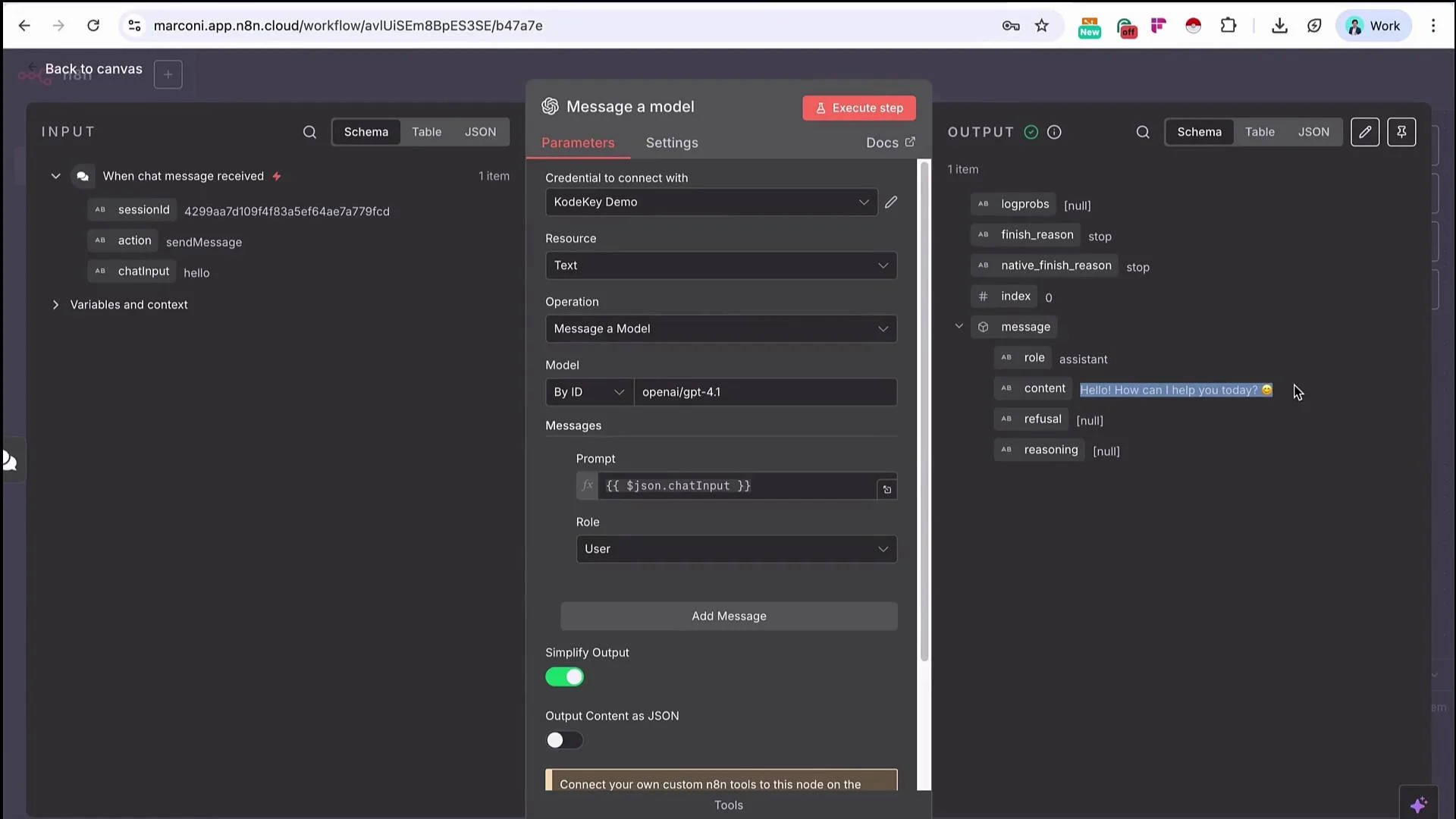Open site information icon in address bar
Viewport: 1456px width, 819px height.
[x=134, y=26]
